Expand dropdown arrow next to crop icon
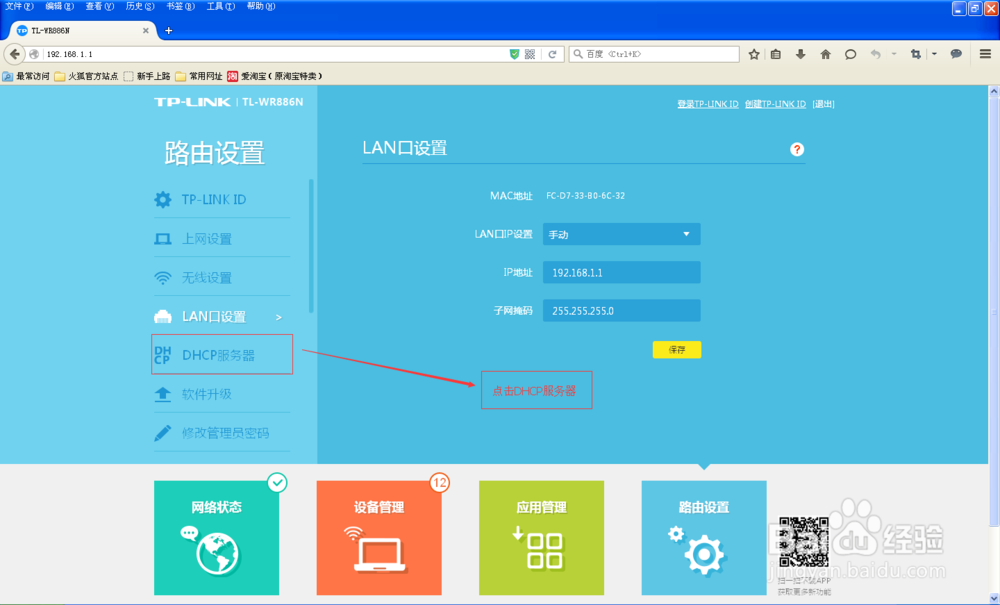Screen dimensions: 1000x605 tap(934, 54)
